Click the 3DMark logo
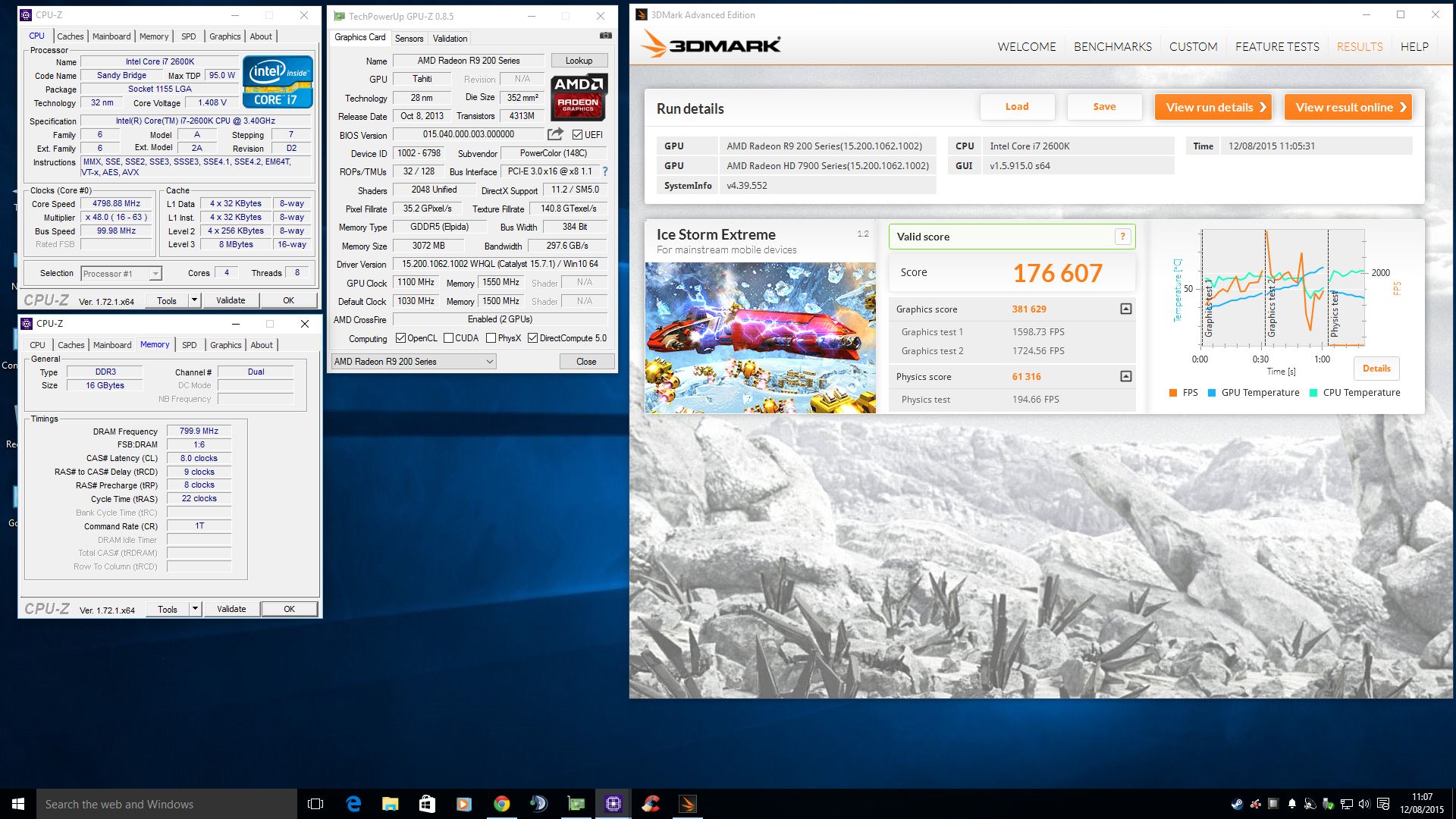Image resolution: width=1456 pixels, height=819 pixels. (x=711, y=45)
